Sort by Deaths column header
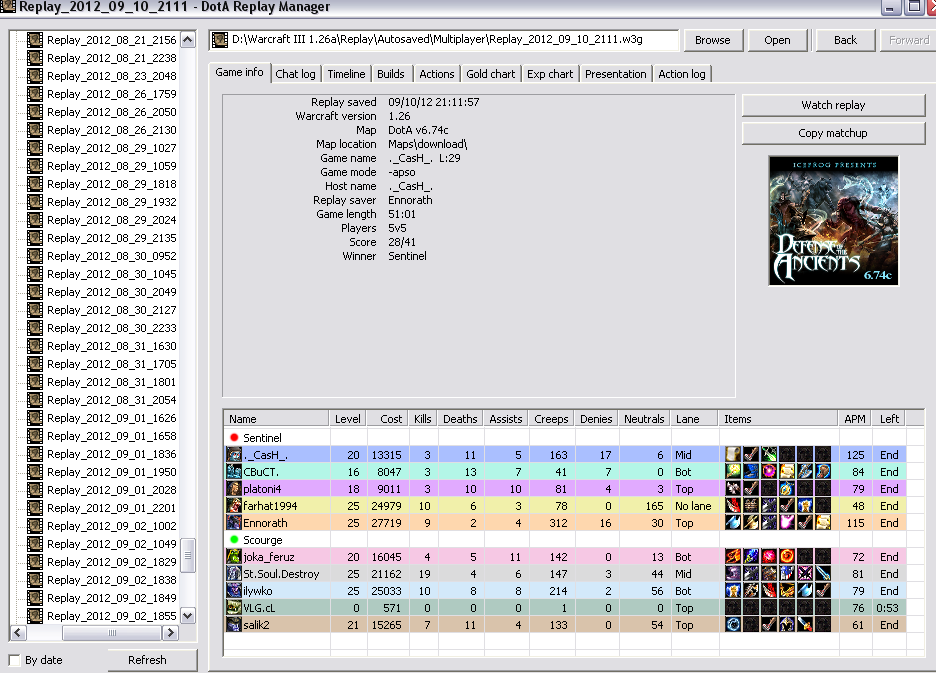The image size is (936, 673). 460,419
